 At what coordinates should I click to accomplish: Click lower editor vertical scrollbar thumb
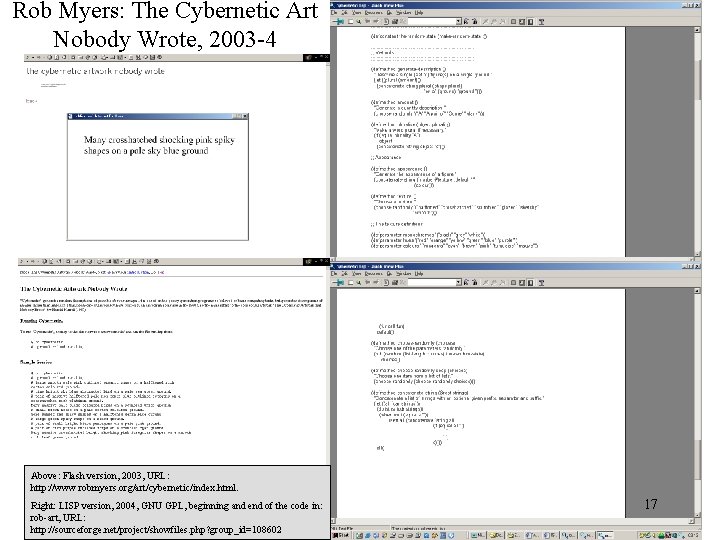[698, 459]
